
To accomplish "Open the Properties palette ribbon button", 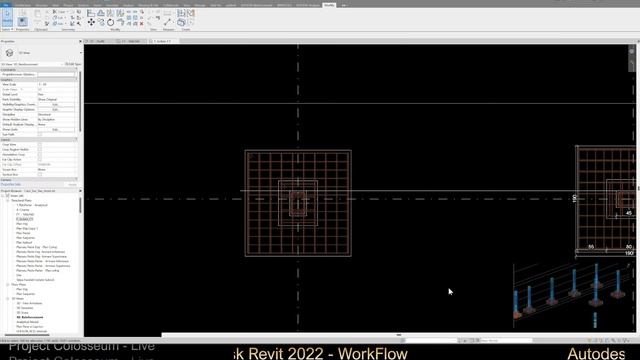I will pyautogui.click(x=22, y=22).
